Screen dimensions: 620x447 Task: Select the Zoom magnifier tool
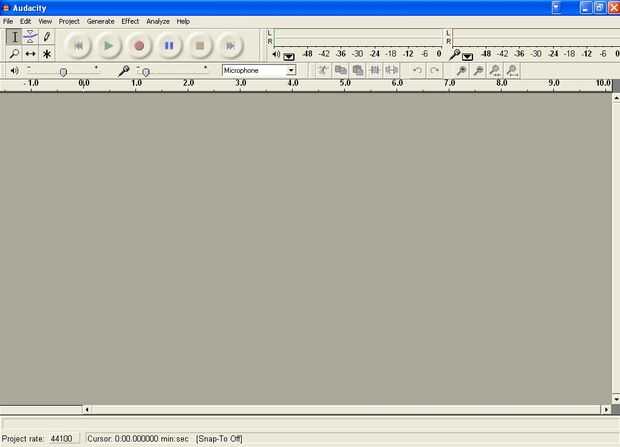coord(14,53)
